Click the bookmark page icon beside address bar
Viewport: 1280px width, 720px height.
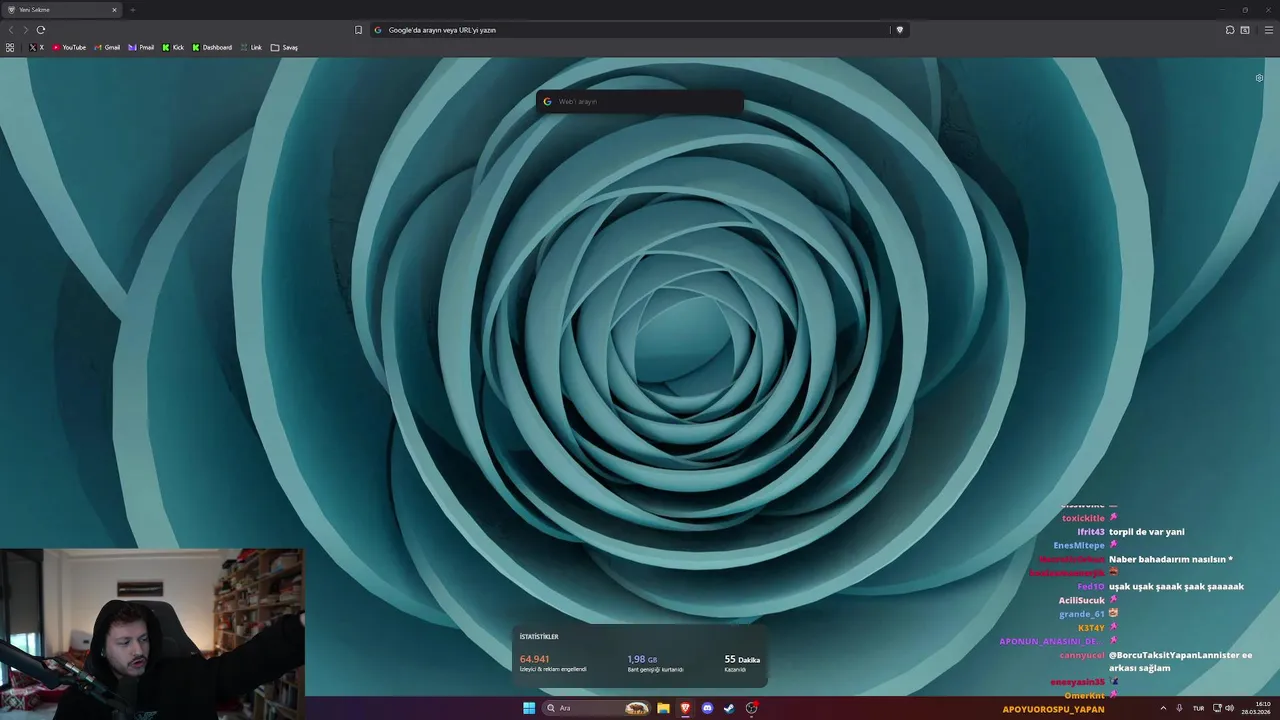tap(358, 30)
